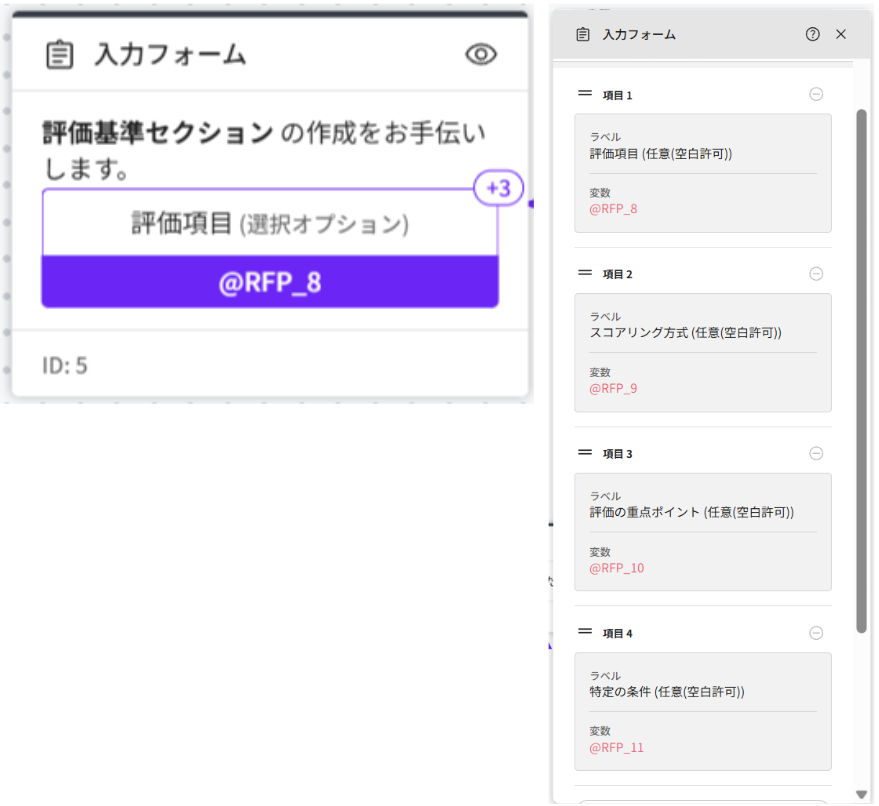Image resolution: width=879 pixels, height=806 pixels.
Task: Click the eye preview icon on form card
Action: tap(481, 55)
